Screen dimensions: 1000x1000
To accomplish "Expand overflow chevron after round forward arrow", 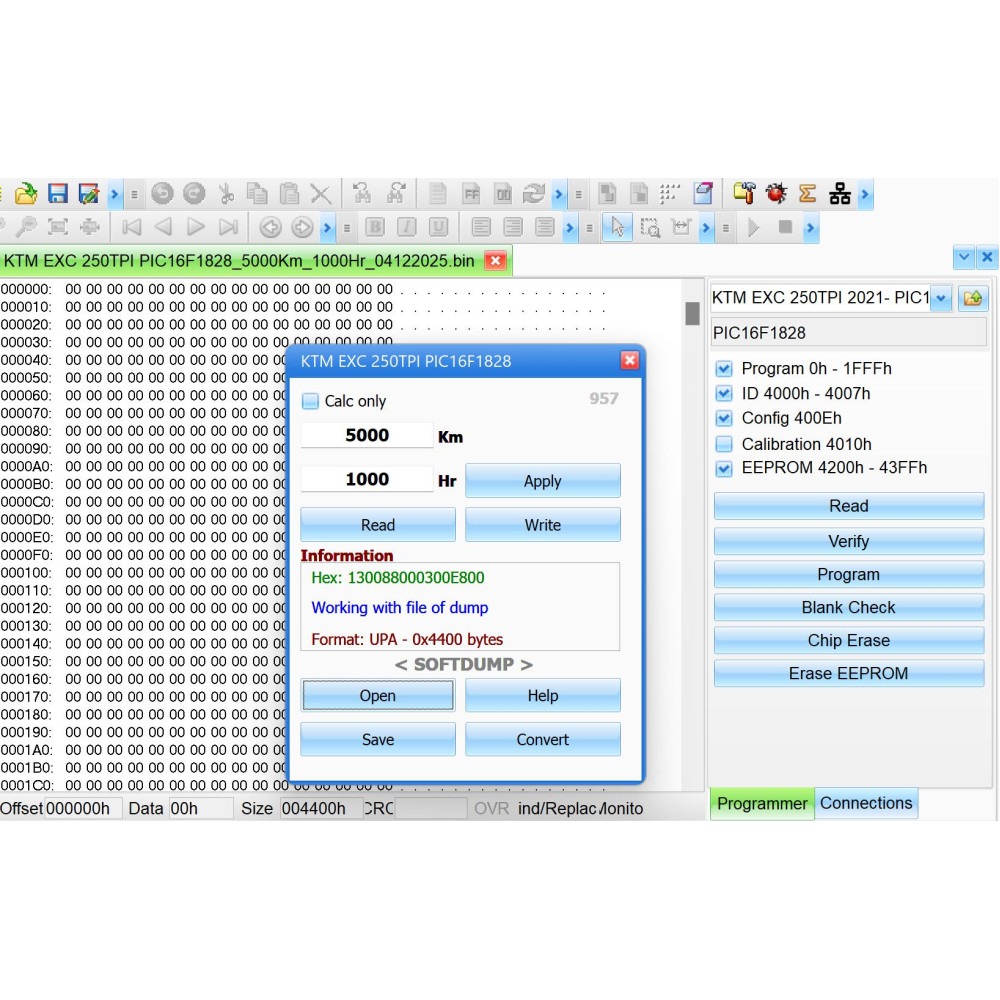I will coord(327,228).
